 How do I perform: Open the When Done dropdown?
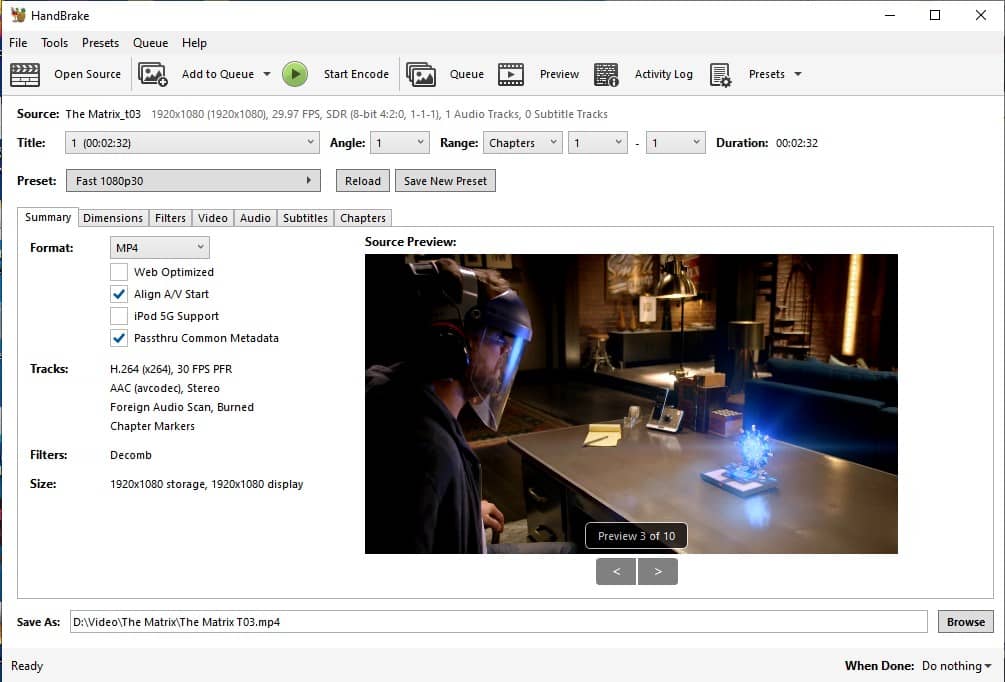click(956, 666)
